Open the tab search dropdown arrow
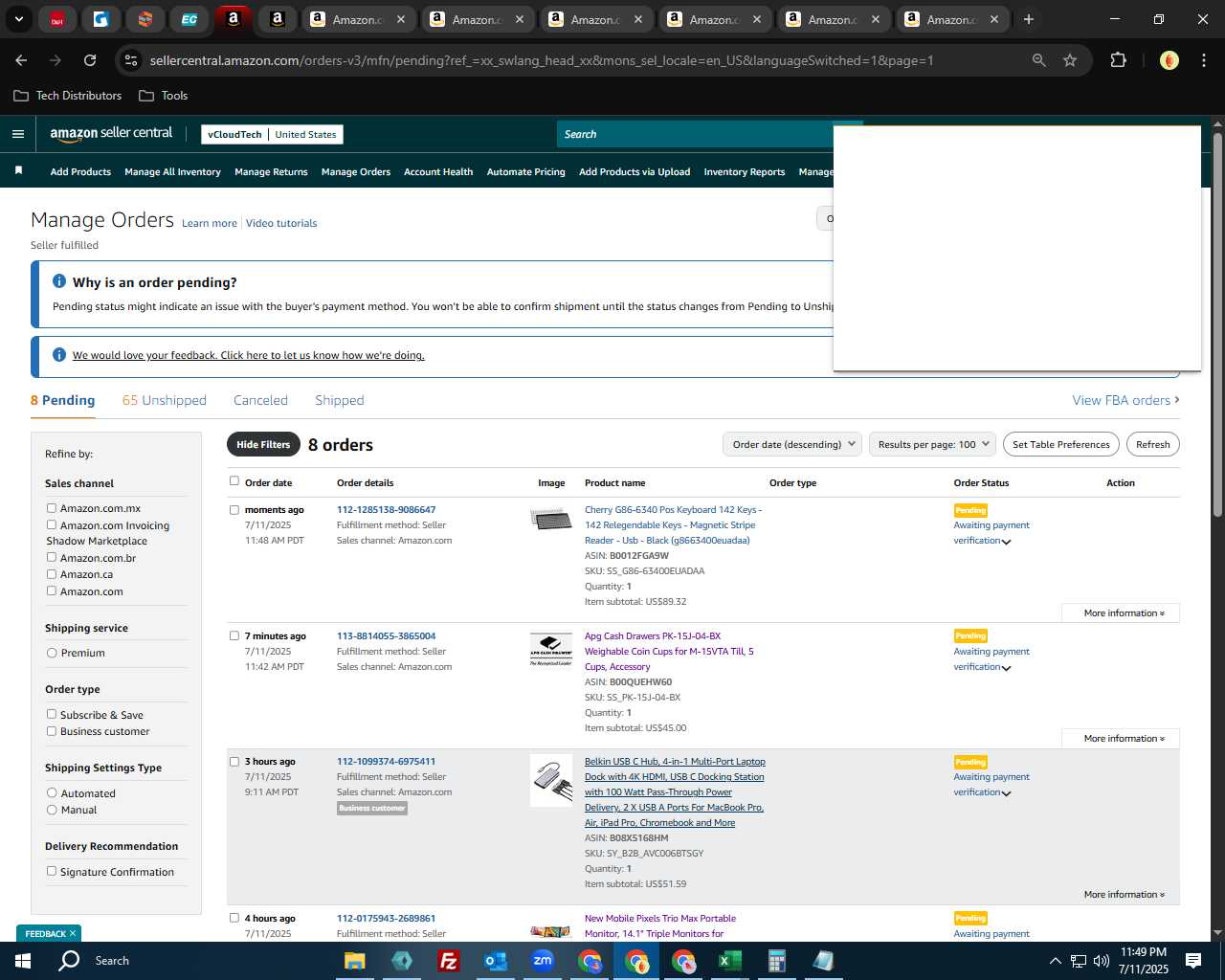Image resolution: width=1225 pixels, height=980 pixels. point(18,19)
